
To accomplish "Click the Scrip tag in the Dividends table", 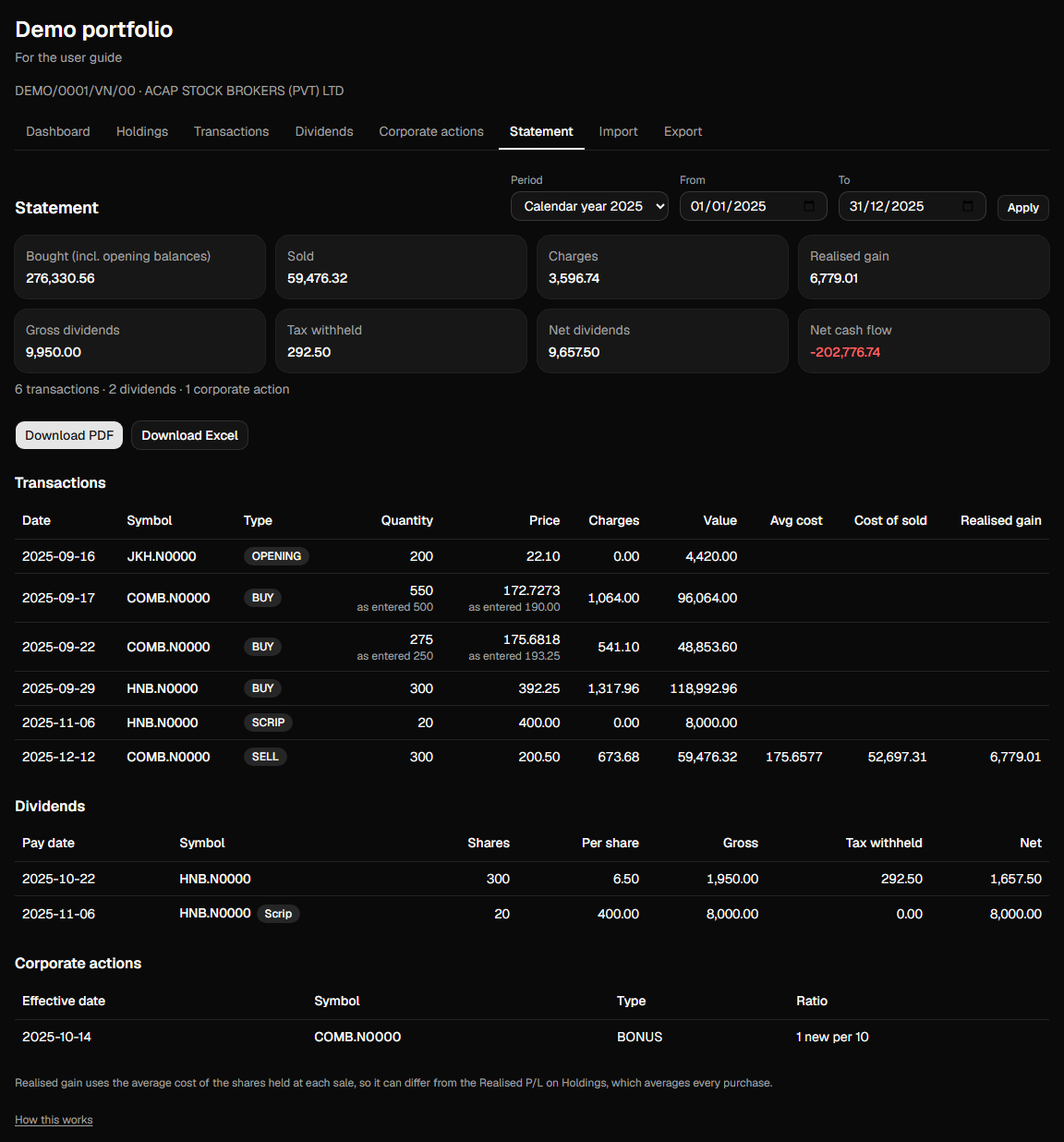I will (278, 914).
